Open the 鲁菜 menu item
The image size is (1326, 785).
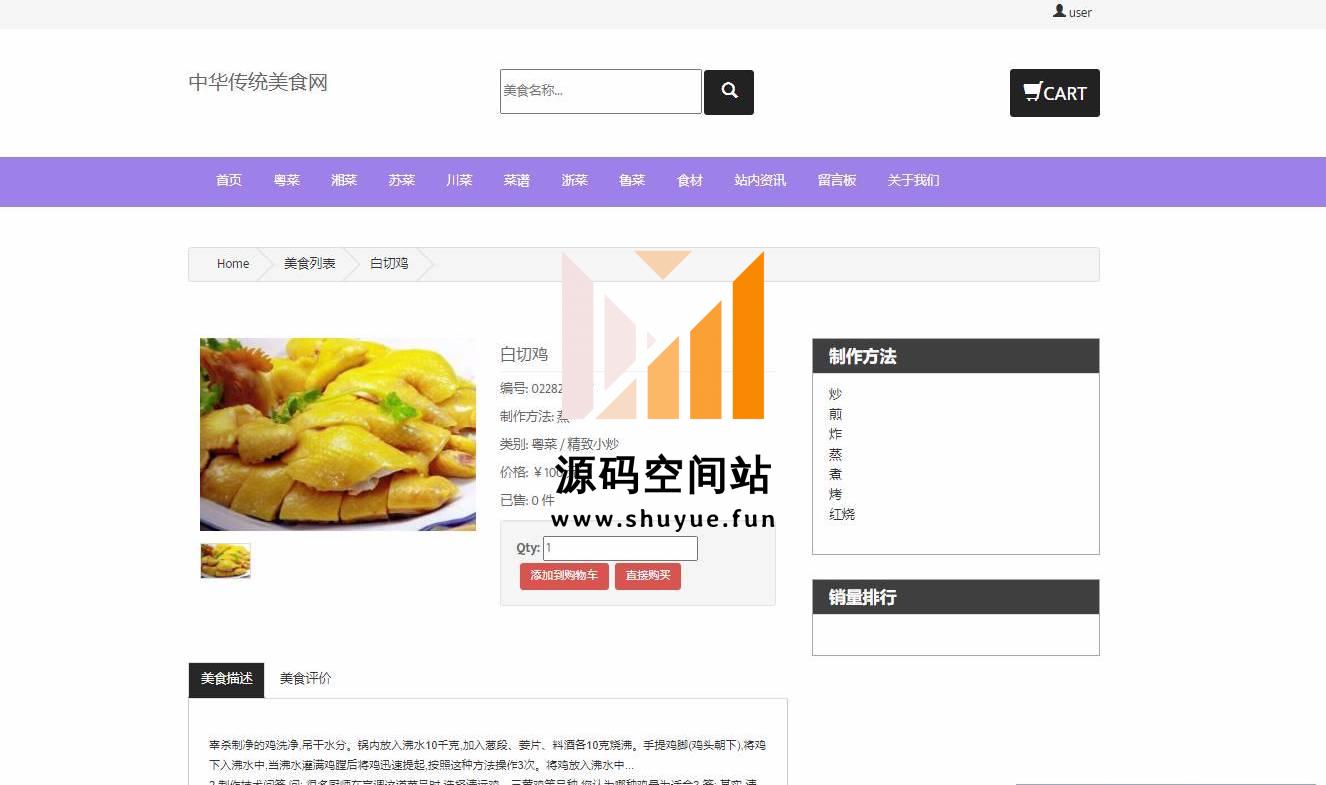tap(632, 181)
